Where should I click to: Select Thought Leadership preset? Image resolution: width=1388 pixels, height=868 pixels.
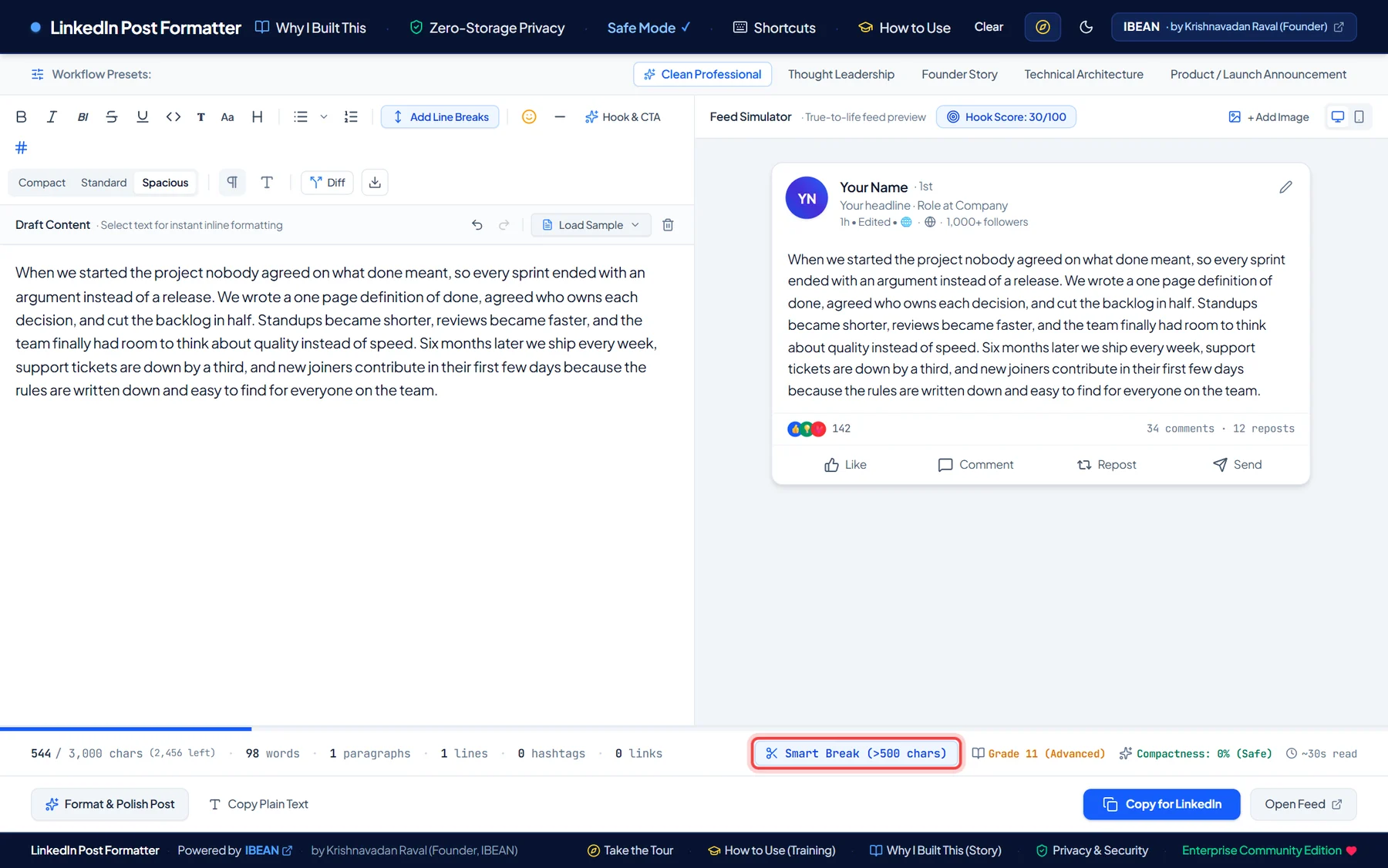841,75
